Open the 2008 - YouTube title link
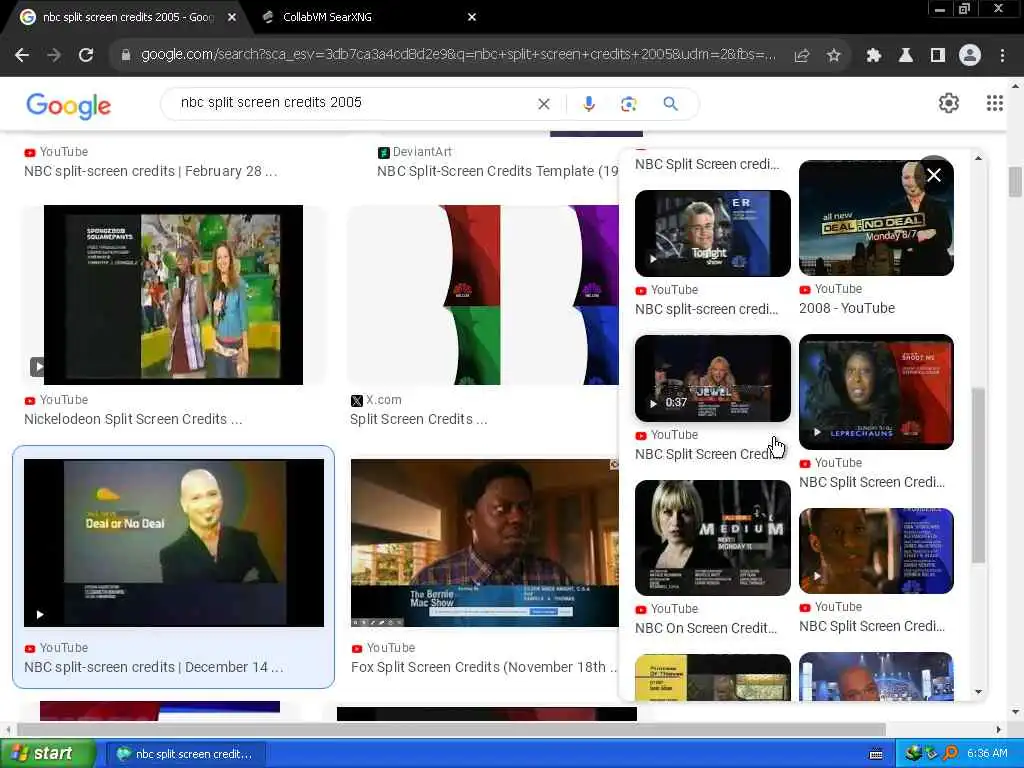This screenshot has width=1024, height=768. [847, 308]
